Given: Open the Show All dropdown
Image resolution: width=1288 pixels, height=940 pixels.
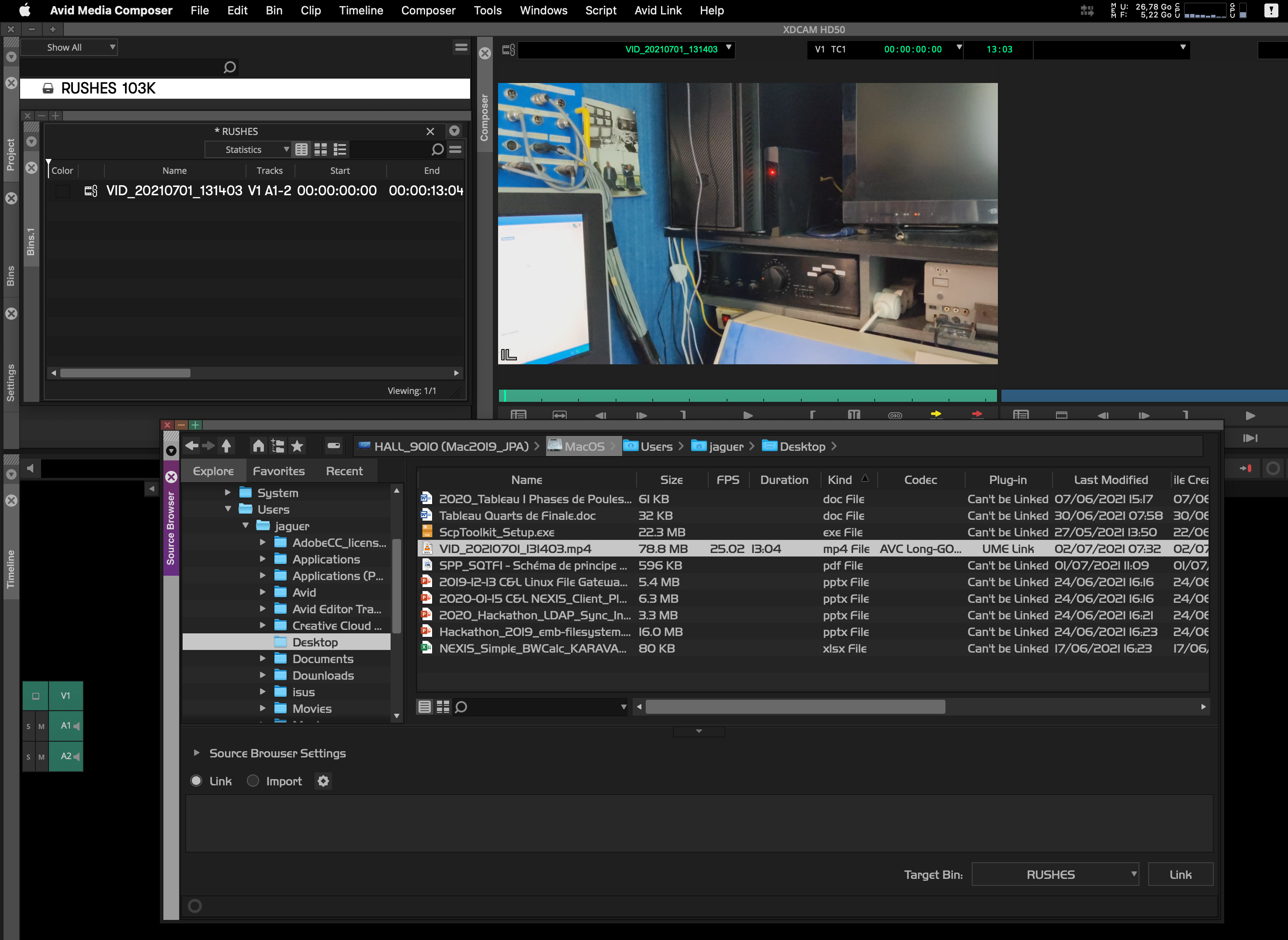Looking at the screenshot, I should pos(69,47).
